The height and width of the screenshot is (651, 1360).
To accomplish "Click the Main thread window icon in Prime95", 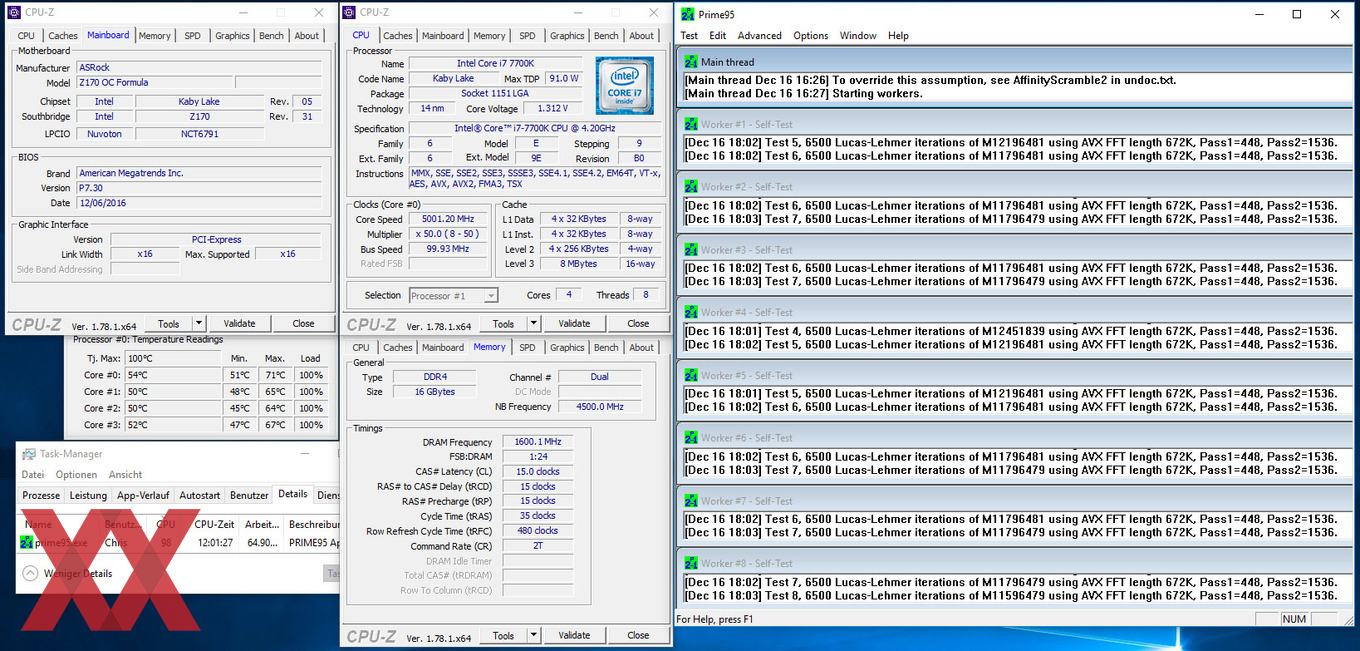I will pyautogui.click(x=691, y=62).
